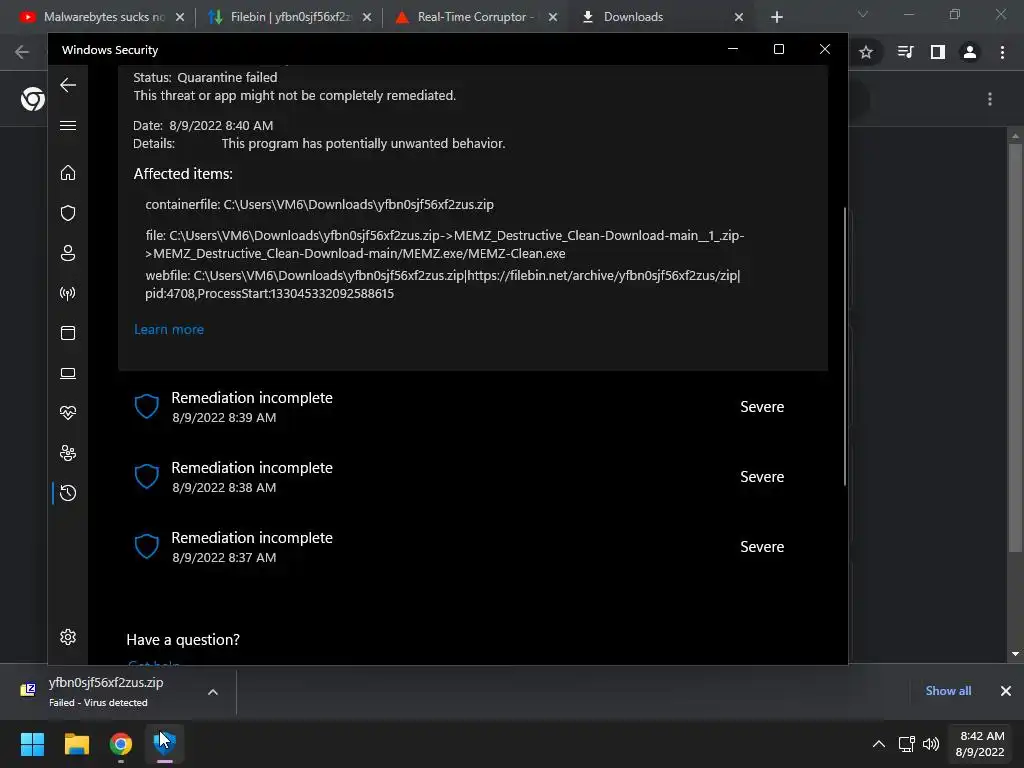Image resolution: width=1024 pixels, height=768 pixels.
Task: Click containerfile path text
Action: point(319,204)
